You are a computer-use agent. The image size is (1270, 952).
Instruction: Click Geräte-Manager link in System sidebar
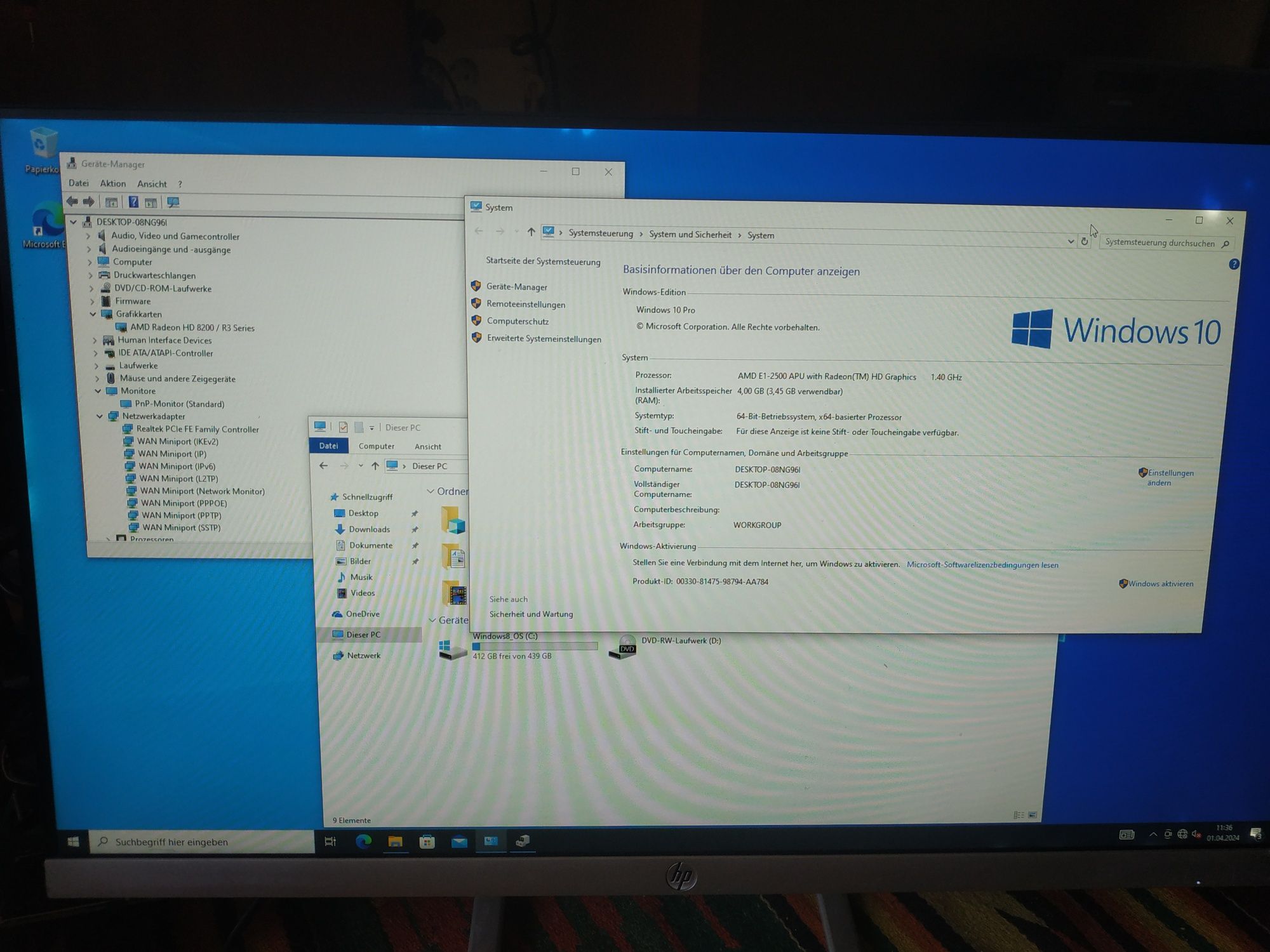pyautogui.click(x=517, y=287)
